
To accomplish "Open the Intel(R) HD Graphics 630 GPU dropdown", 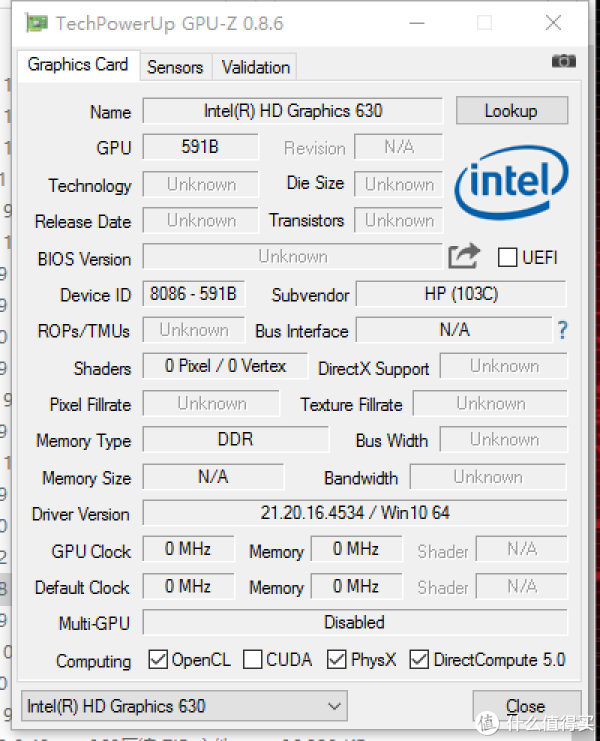I will [x=184, y=706].
